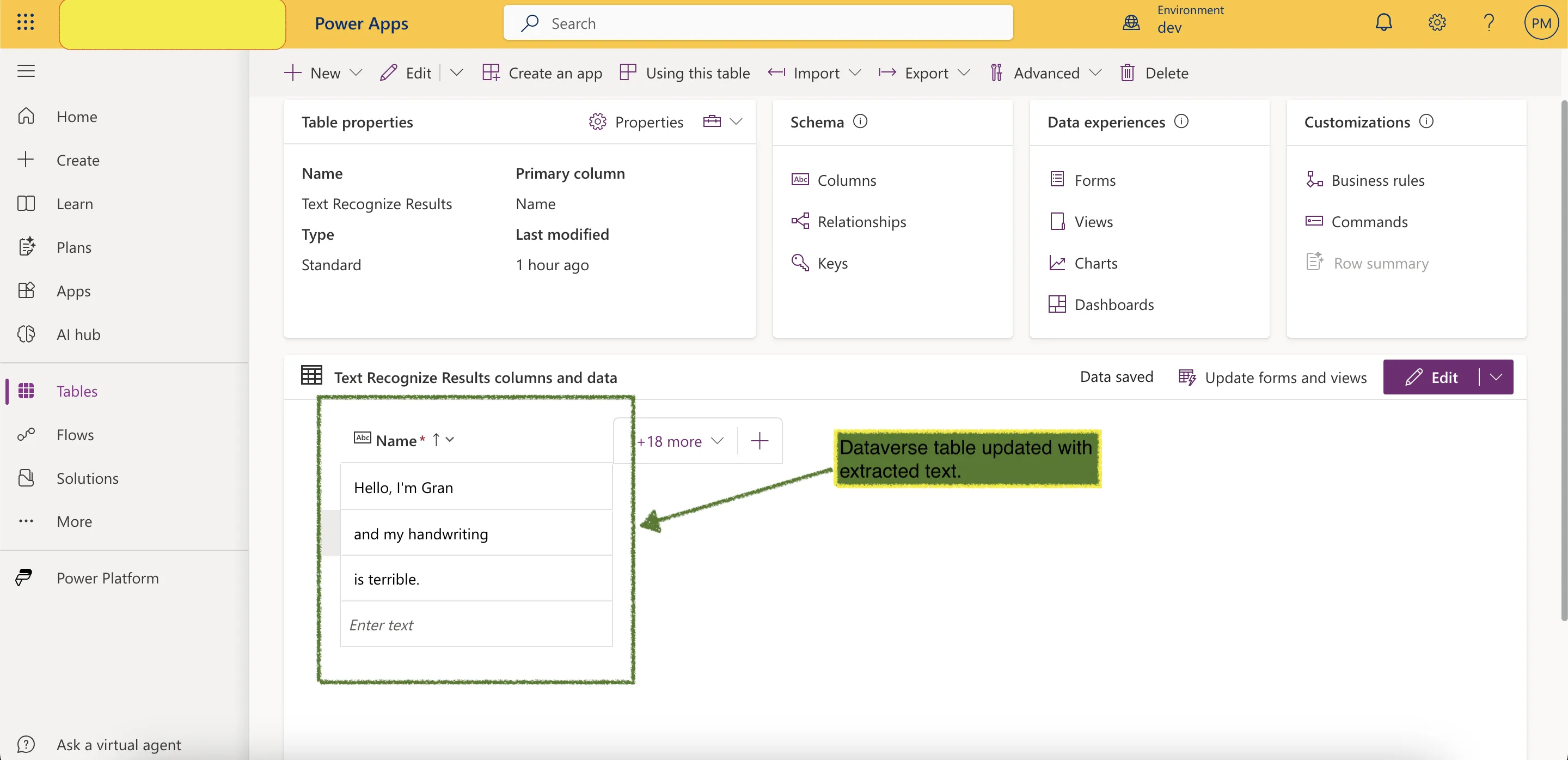The width and height of the screenshot is (1568, 760).
Task: Click Delete trash command
Action: coord(1154,72)
